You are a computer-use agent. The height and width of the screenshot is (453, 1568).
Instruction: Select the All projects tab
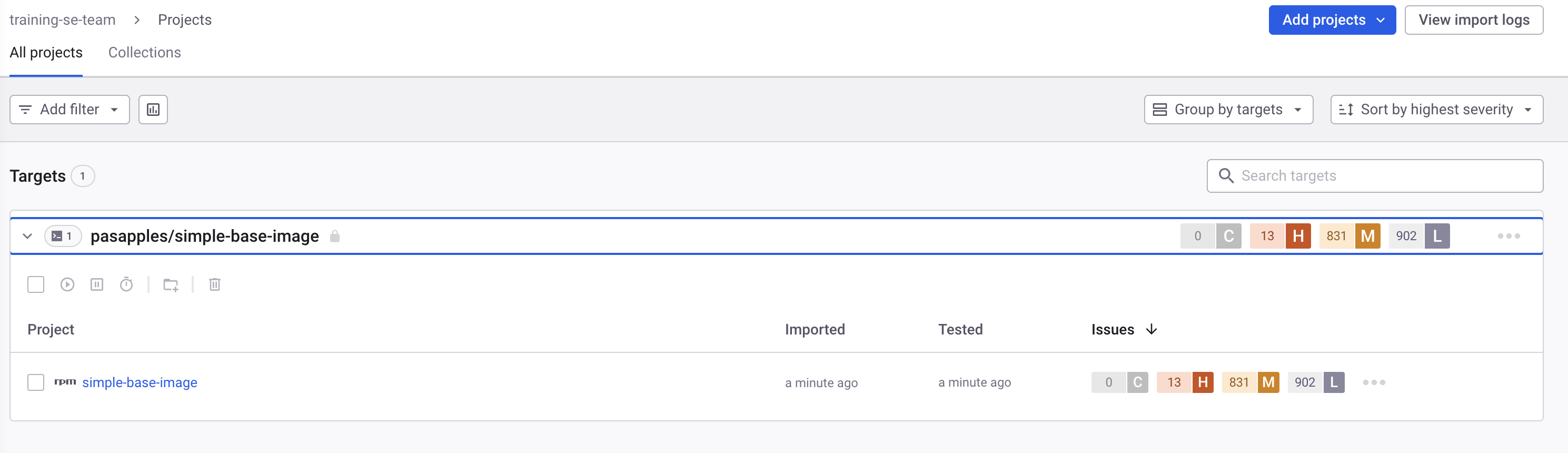tap(46, 52)
